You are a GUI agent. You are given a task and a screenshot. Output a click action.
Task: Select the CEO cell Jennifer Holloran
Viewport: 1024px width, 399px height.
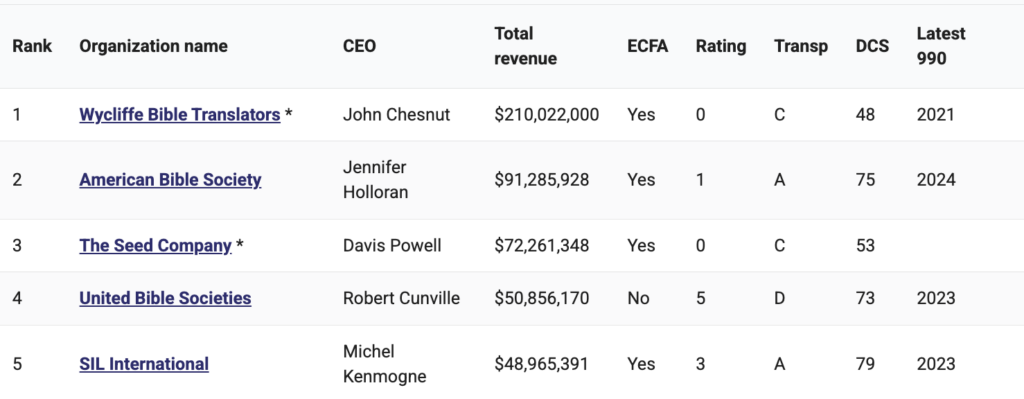(x=376, y=180)
